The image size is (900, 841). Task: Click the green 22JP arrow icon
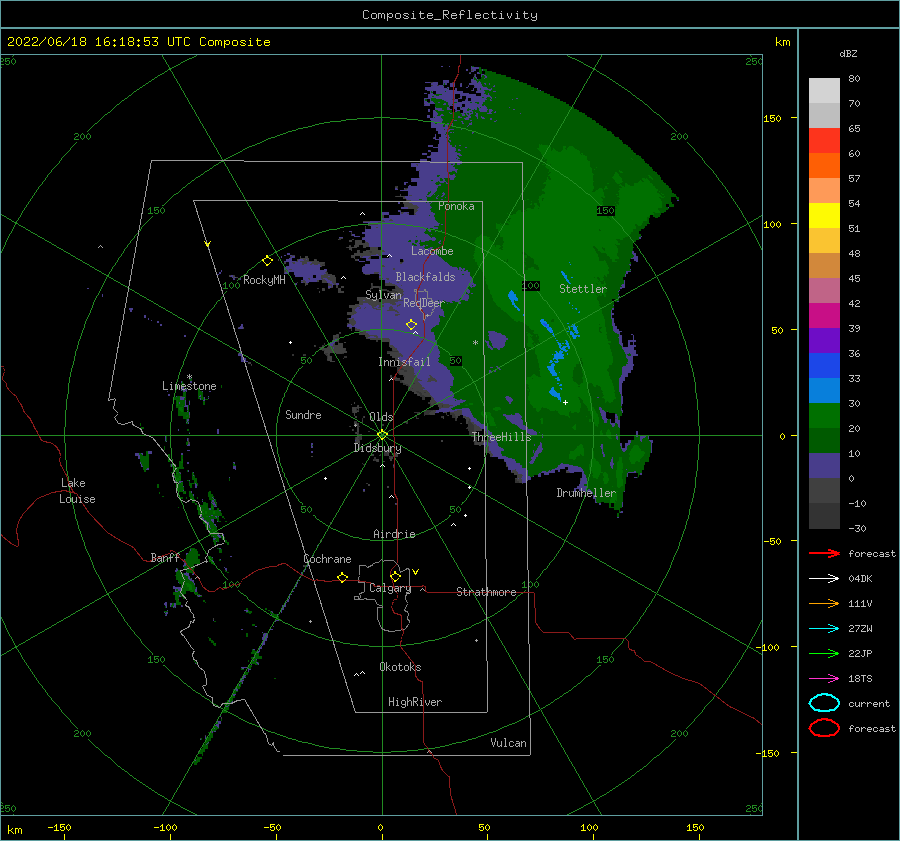tap(824, 653)
